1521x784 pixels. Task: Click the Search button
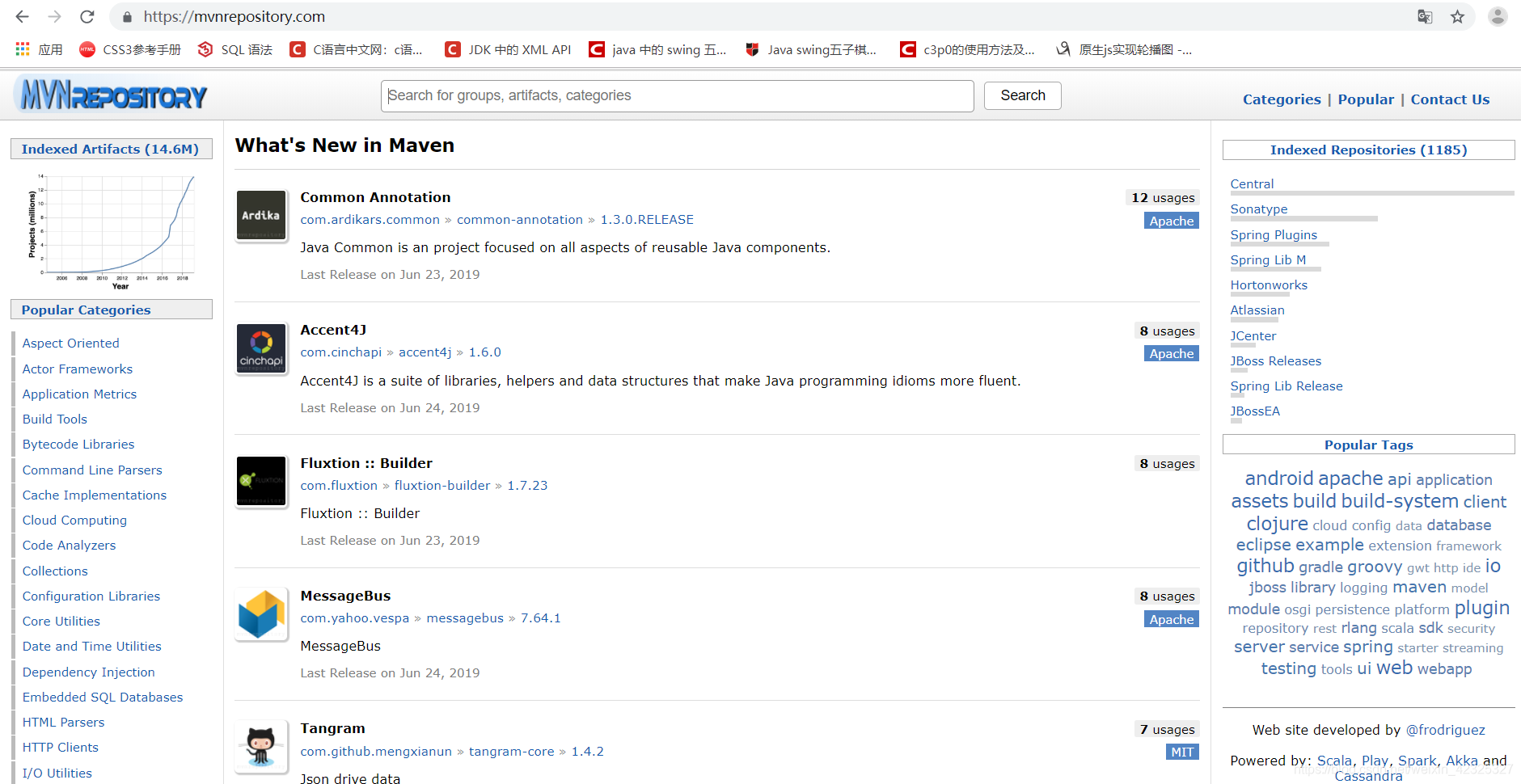coord(1023,95)
